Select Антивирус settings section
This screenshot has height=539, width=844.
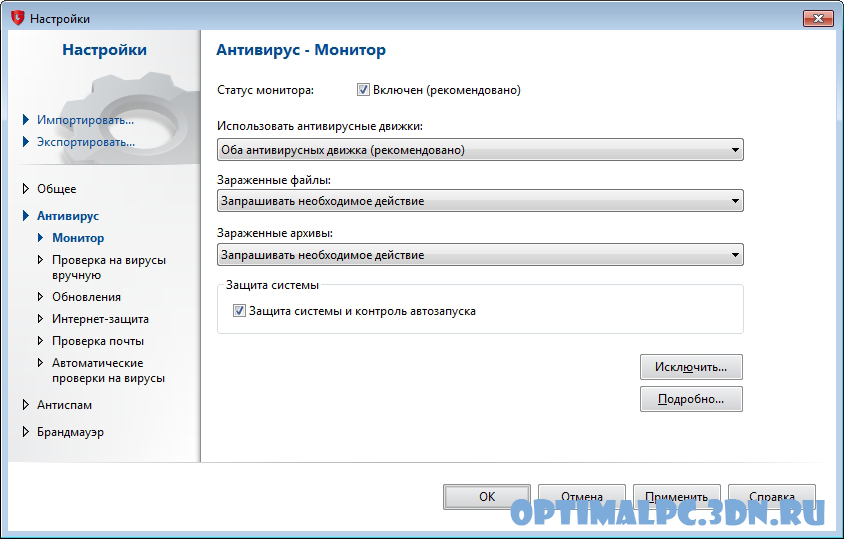pos(68,216)
